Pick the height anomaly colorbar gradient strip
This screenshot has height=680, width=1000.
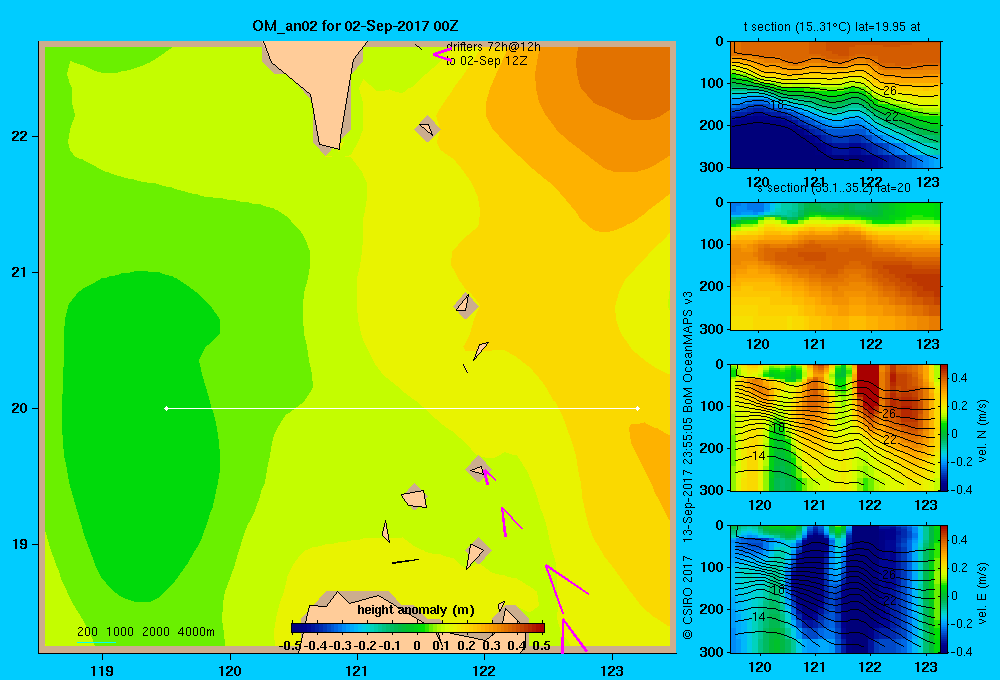[x=418, y=627]
